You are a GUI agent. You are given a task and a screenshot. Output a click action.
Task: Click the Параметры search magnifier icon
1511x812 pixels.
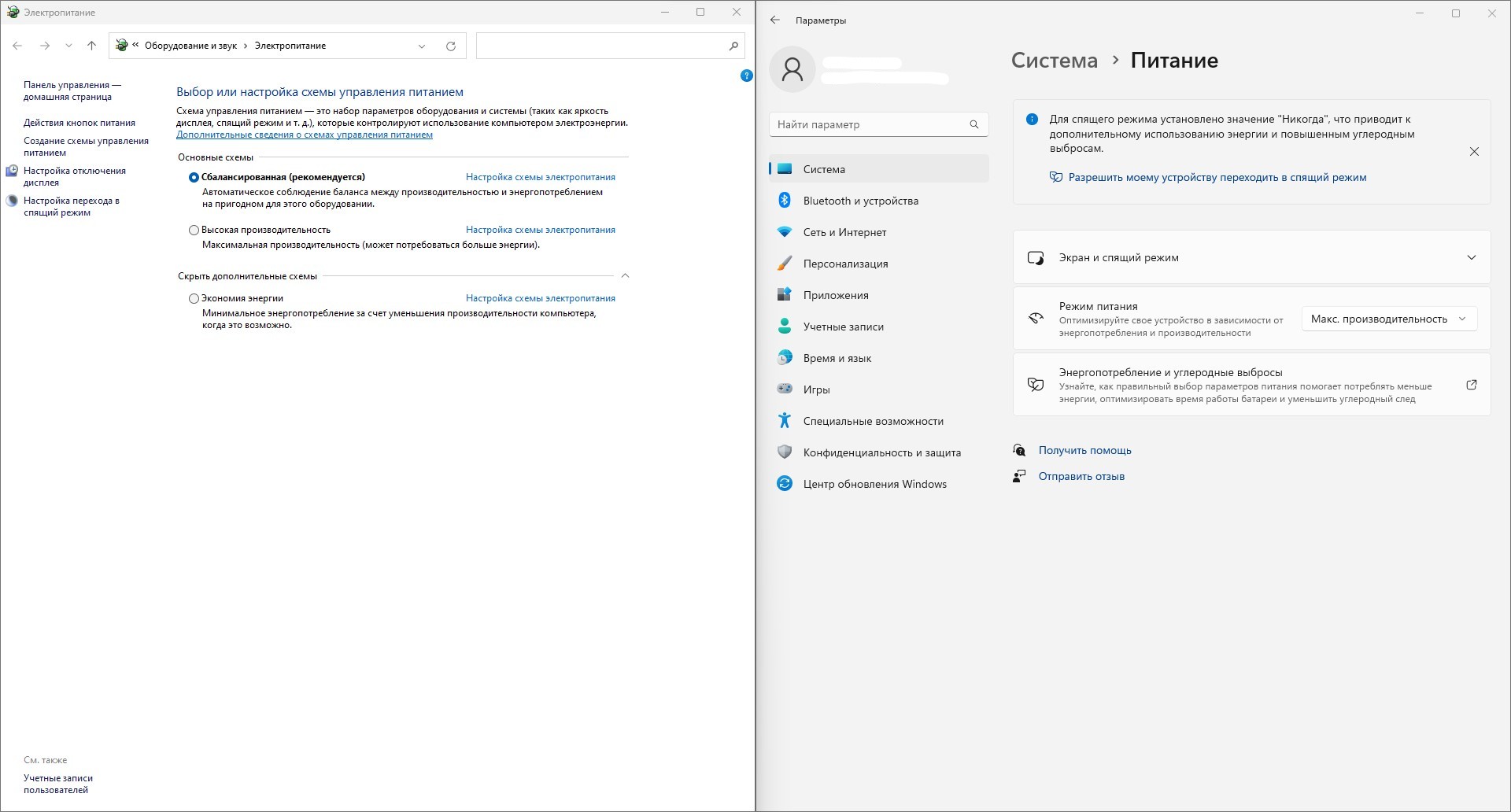click(x=974, y=124)
